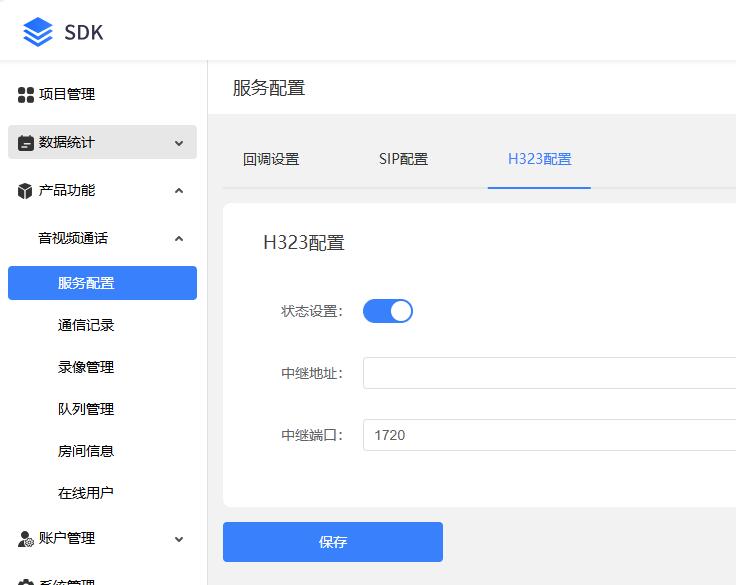Open 在线用户 in the sidebar
Image resolution: width=736 pixels, height=585 pixels.
point(86,493)
